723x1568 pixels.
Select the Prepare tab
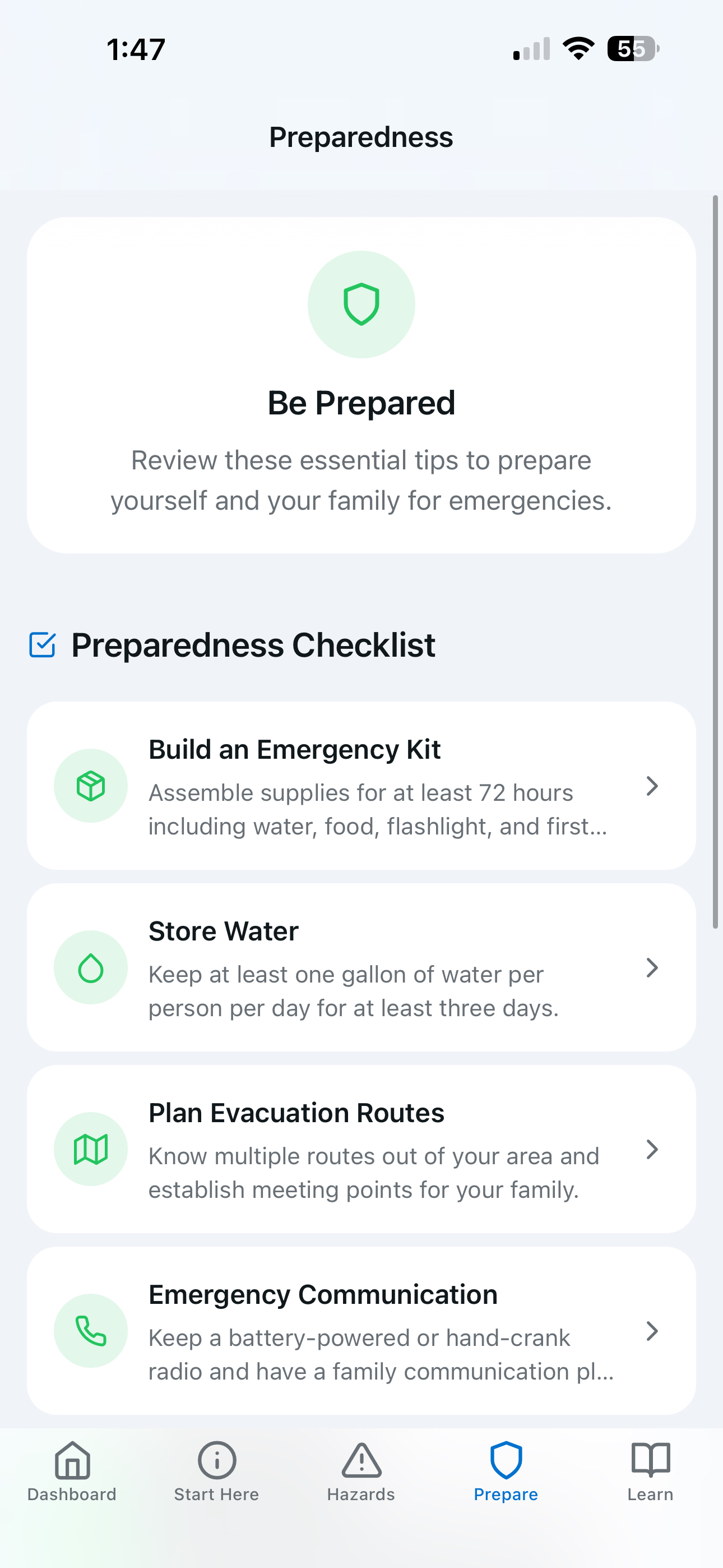[506, 1471]
